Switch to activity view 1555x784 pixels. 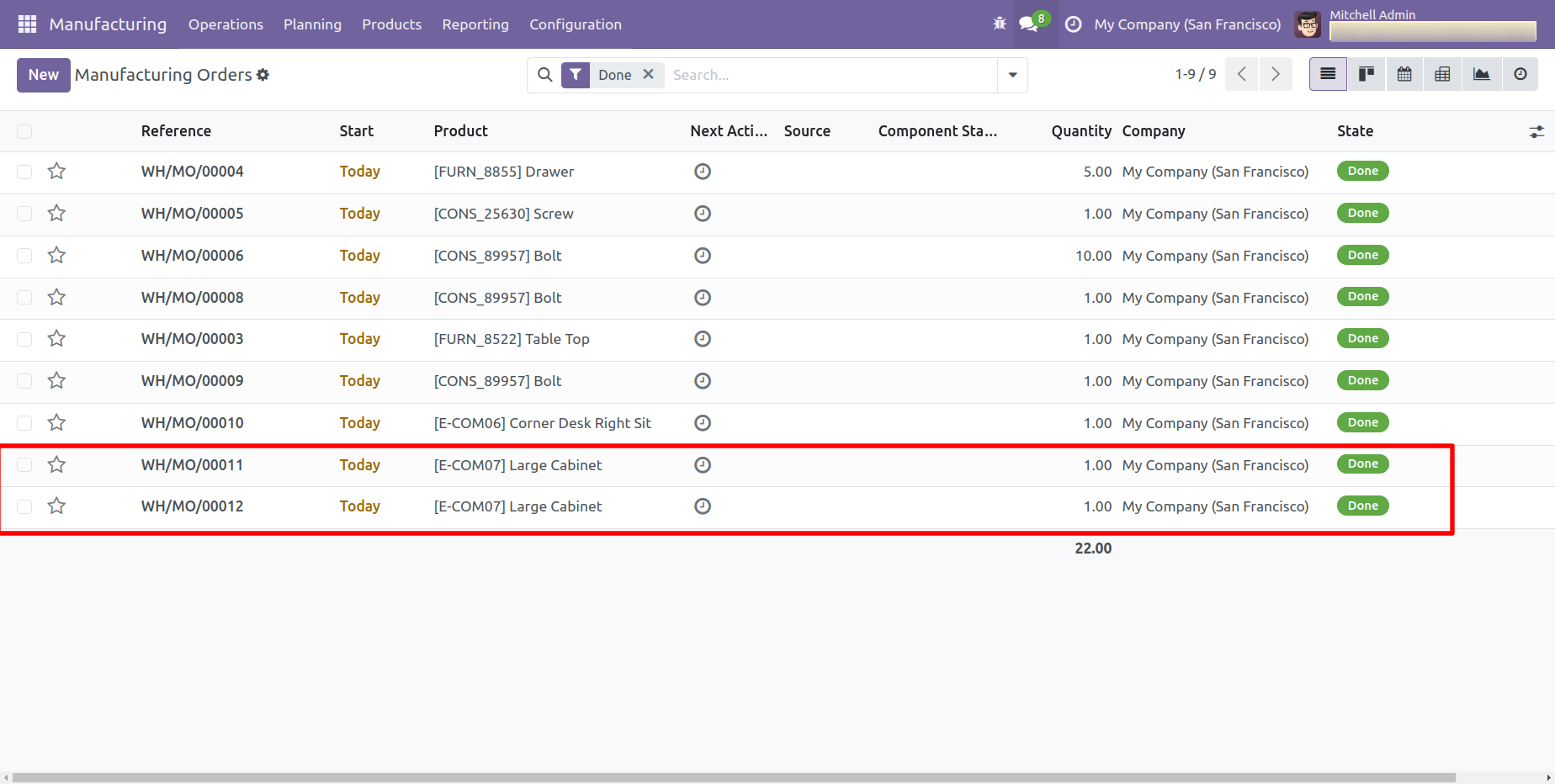pos(1521,74)
